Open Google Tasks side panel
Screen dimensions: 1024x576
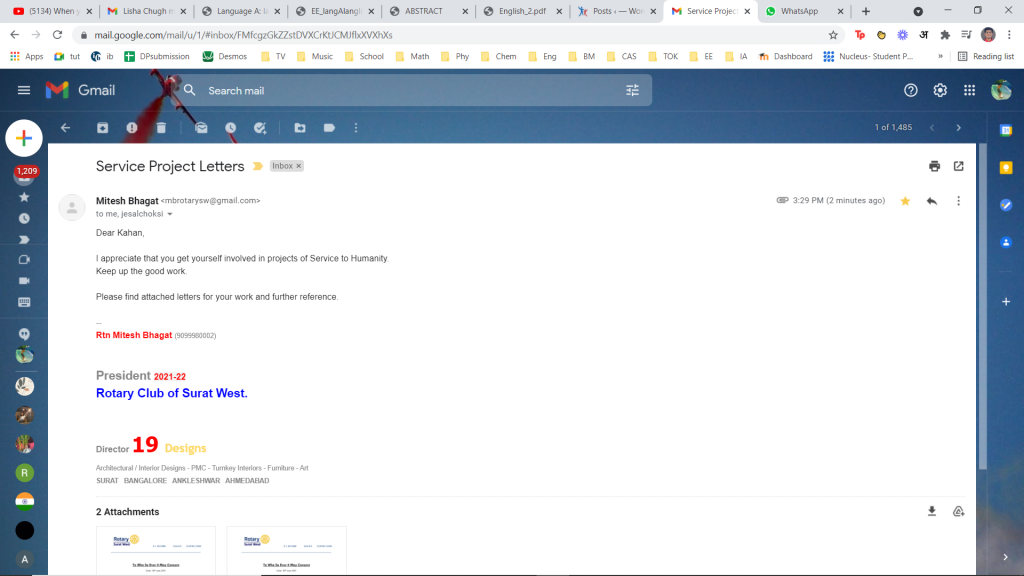(1006, 205)
